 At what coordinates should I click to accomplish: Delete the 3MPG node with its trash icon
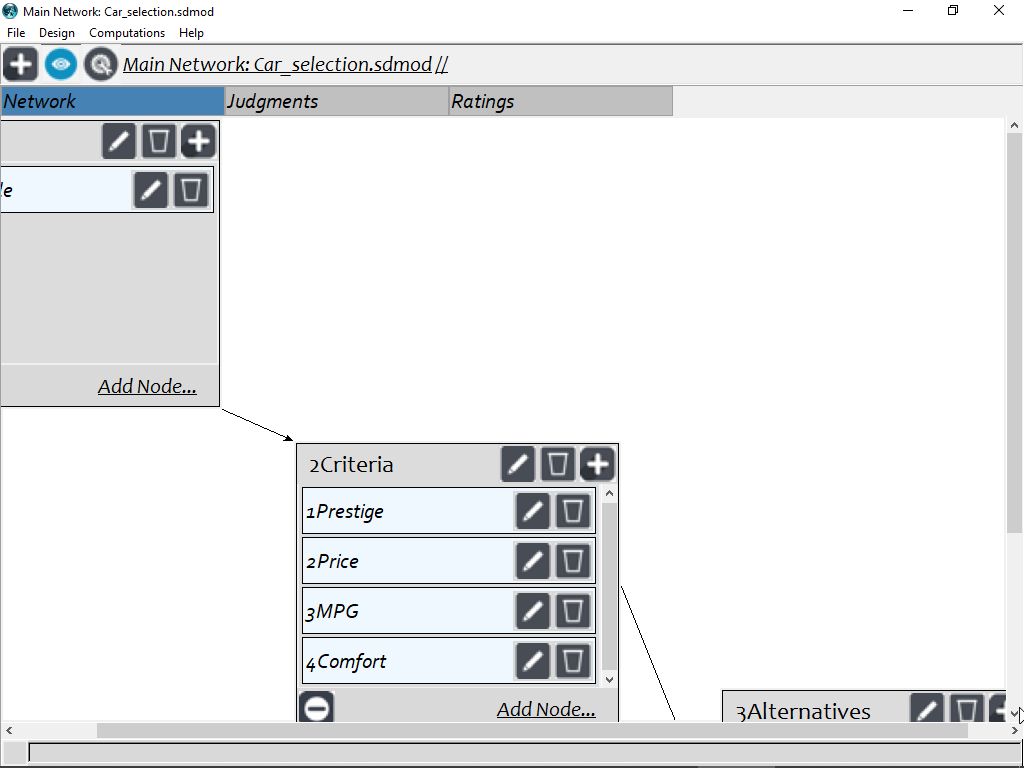pyautogui.click(x=572, y=610)
